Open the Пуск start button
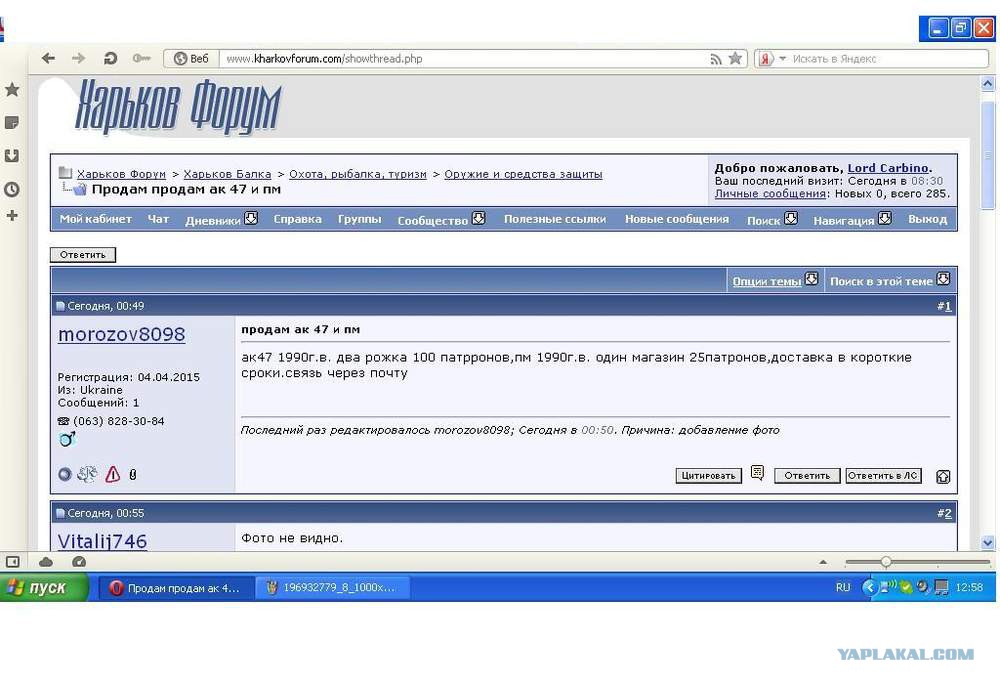 [x=44, y=587]
